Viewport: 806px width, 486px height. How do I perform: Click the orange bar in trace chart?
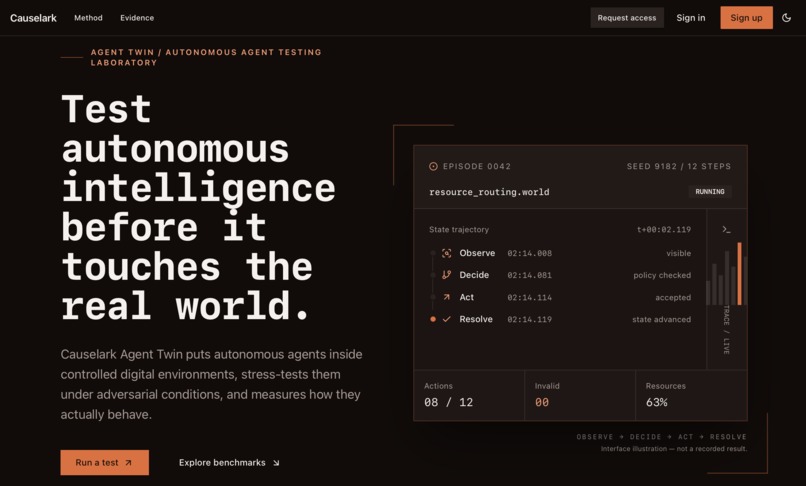pos(739,274)
